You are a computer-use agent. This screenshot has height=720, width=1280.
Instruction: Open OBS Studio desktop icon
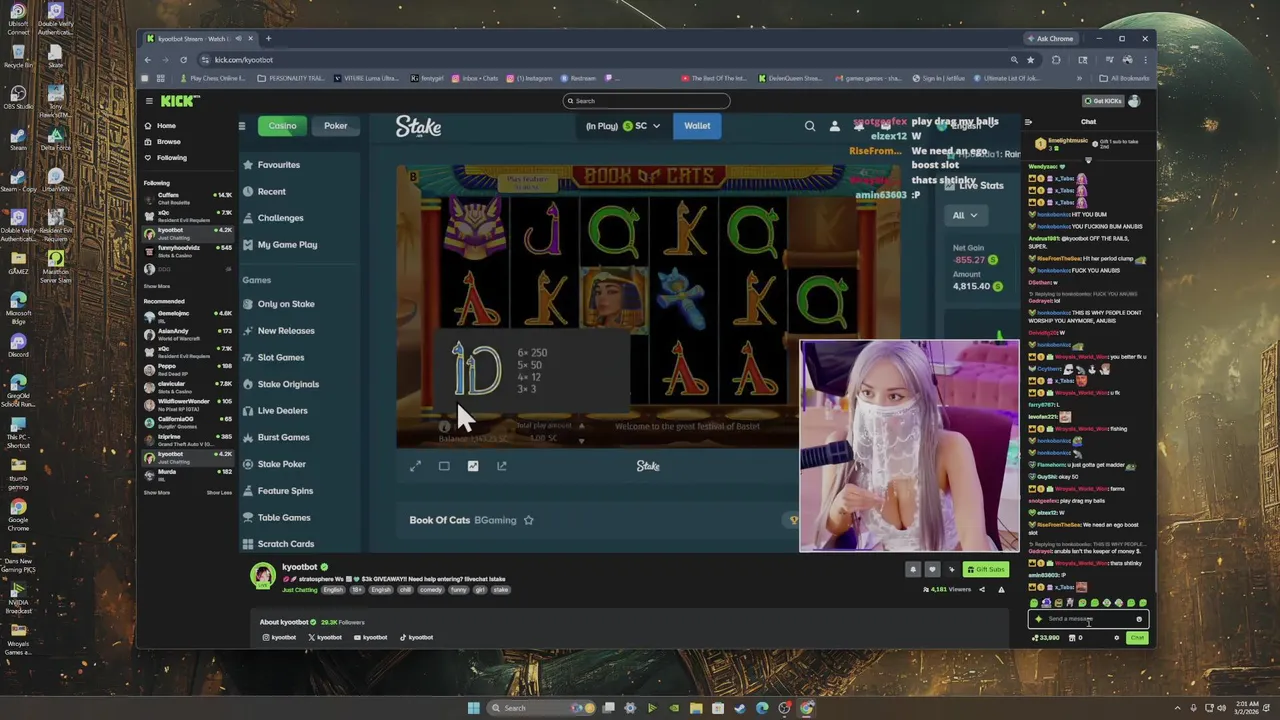(x=18, y=96)
